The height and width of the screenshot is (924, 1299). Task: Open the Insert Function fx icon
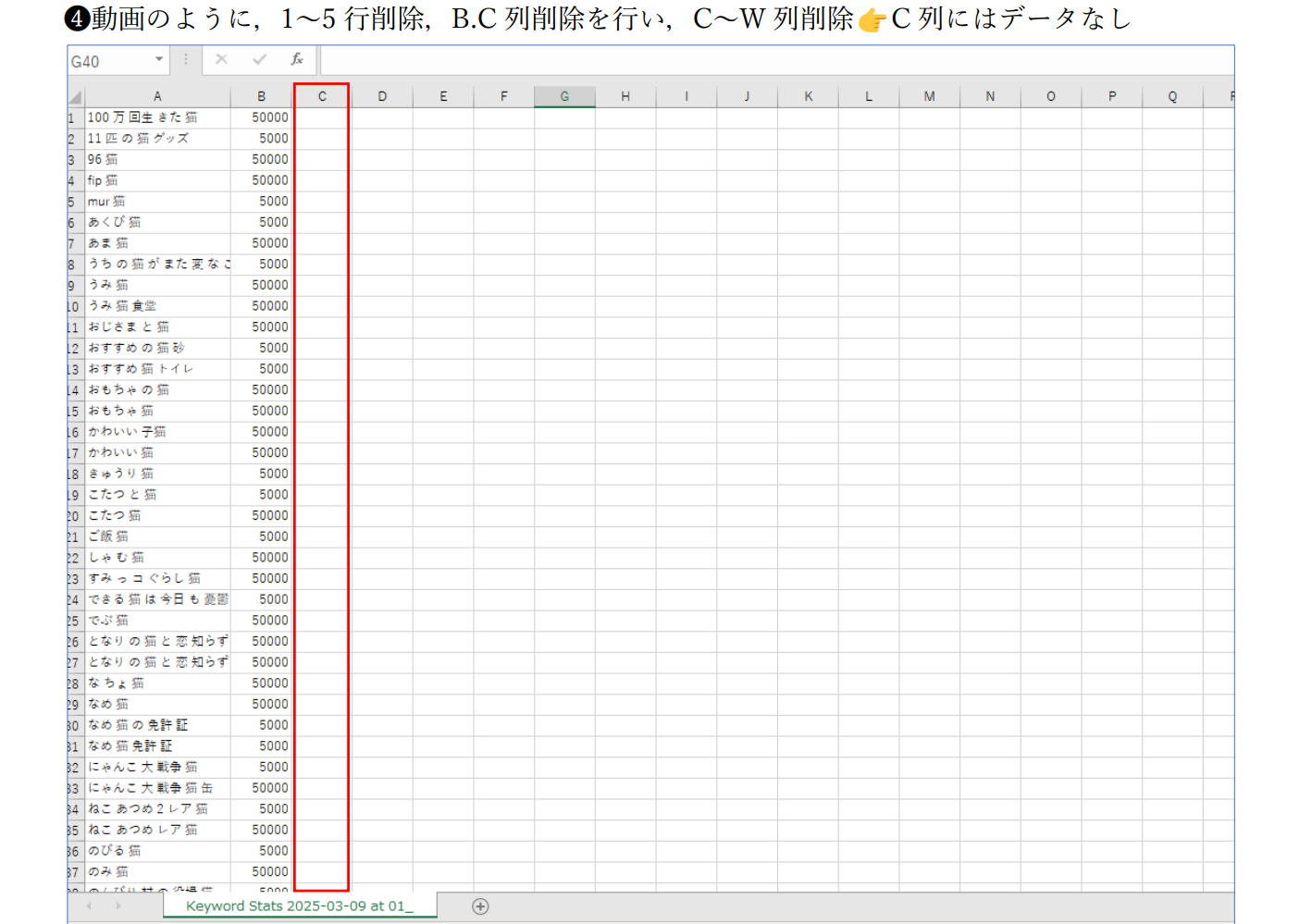coord(297,60)
